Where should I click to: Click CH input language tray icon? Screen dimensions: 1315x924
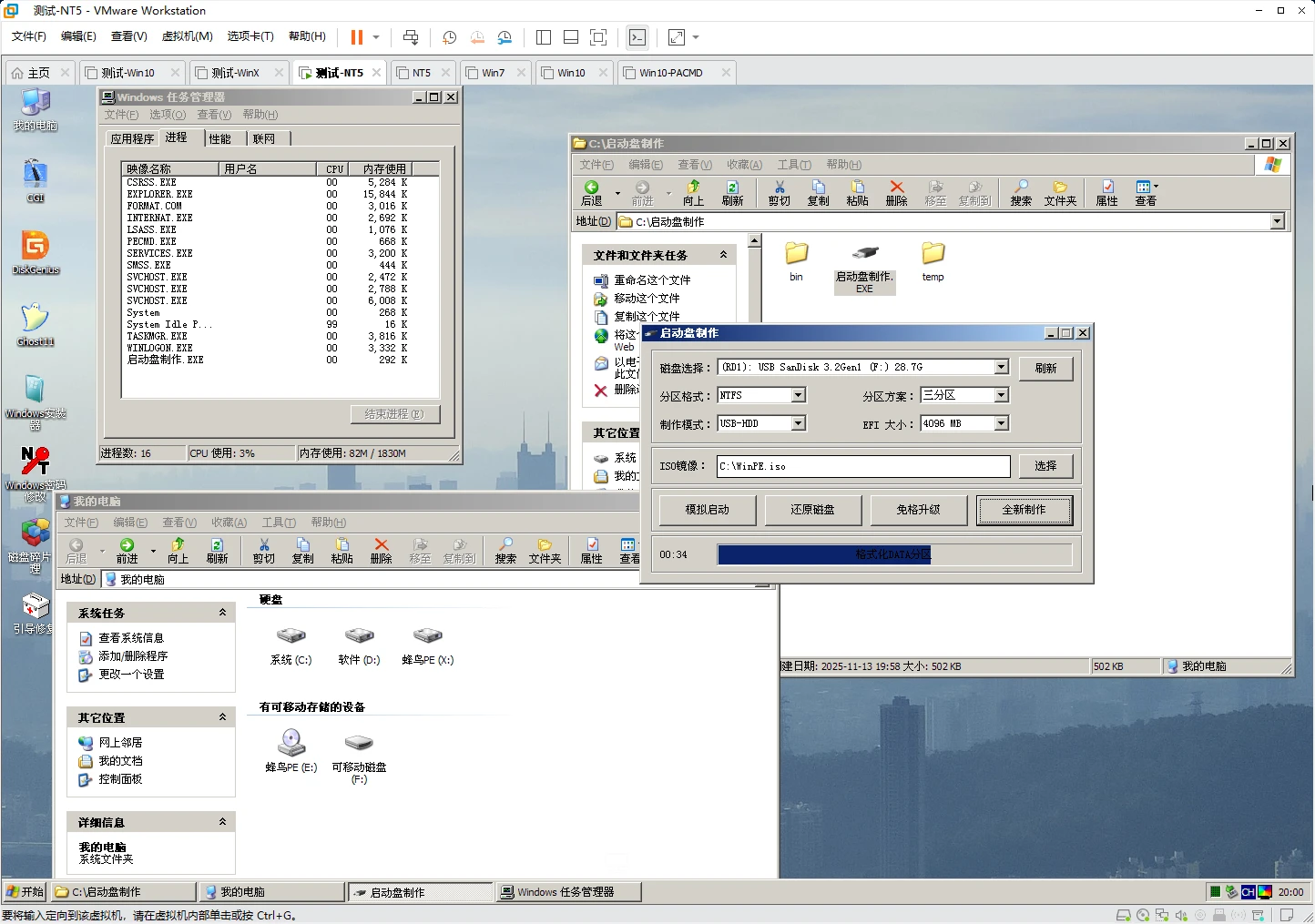click(x=1249, y=892)
